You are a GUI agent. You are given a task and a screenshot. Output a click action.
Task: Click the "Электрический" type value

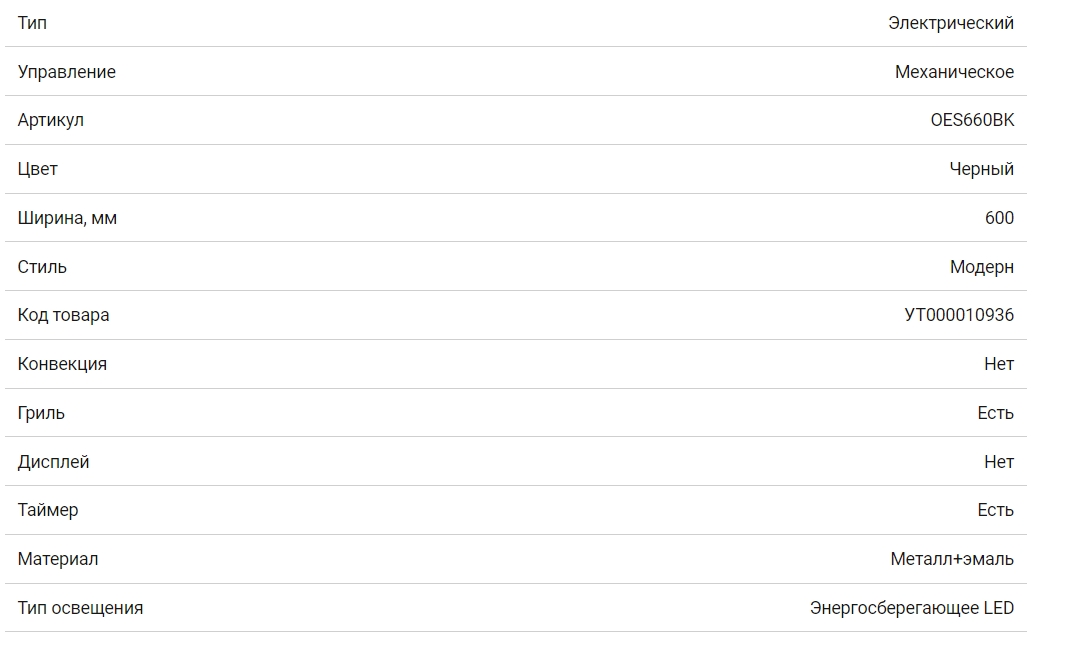click(950, 23)
